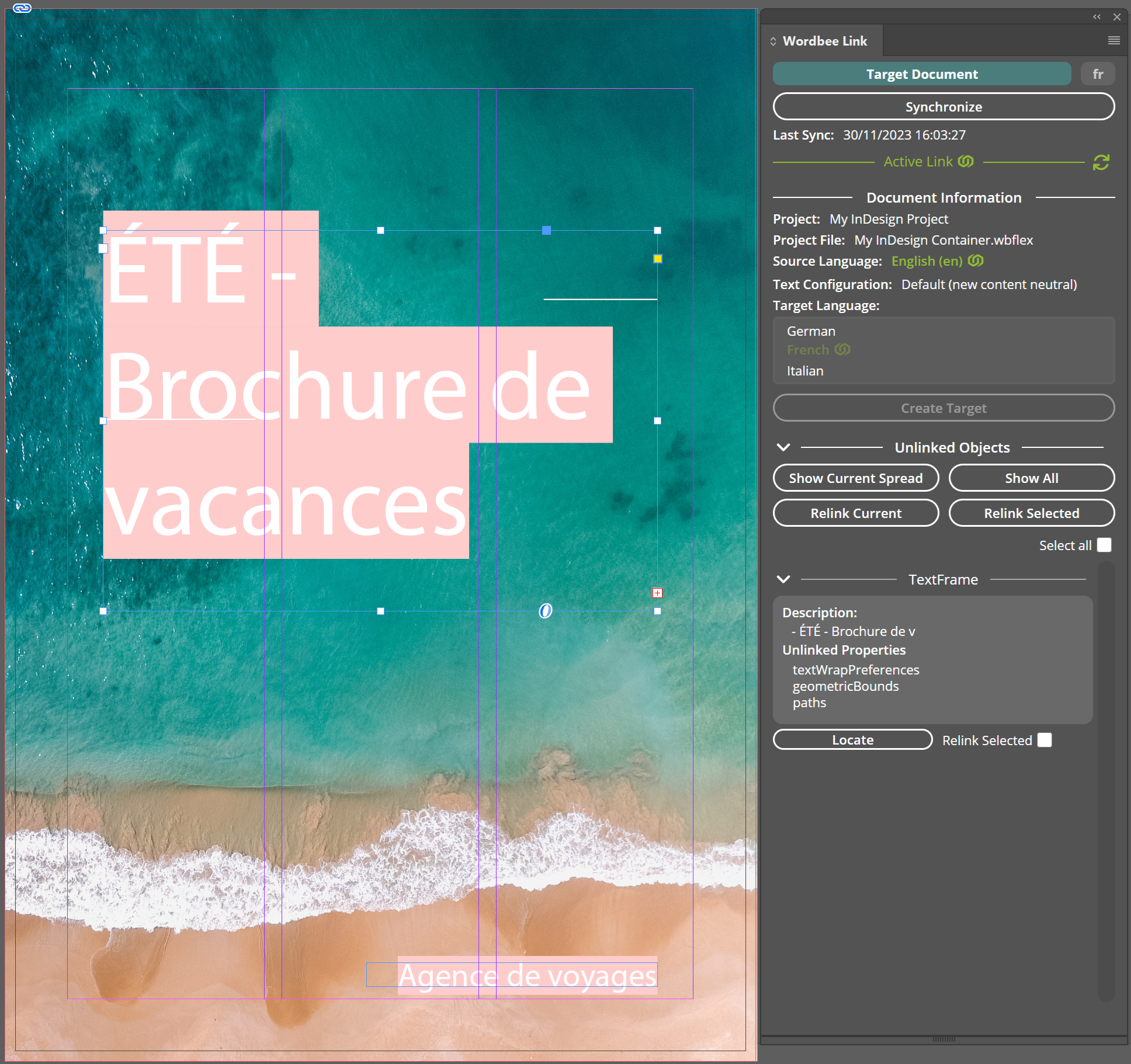Collapse the Unlinked Objects section
The width and height of the screenshot is (1131, 1064).
click(x=783, y=447)
